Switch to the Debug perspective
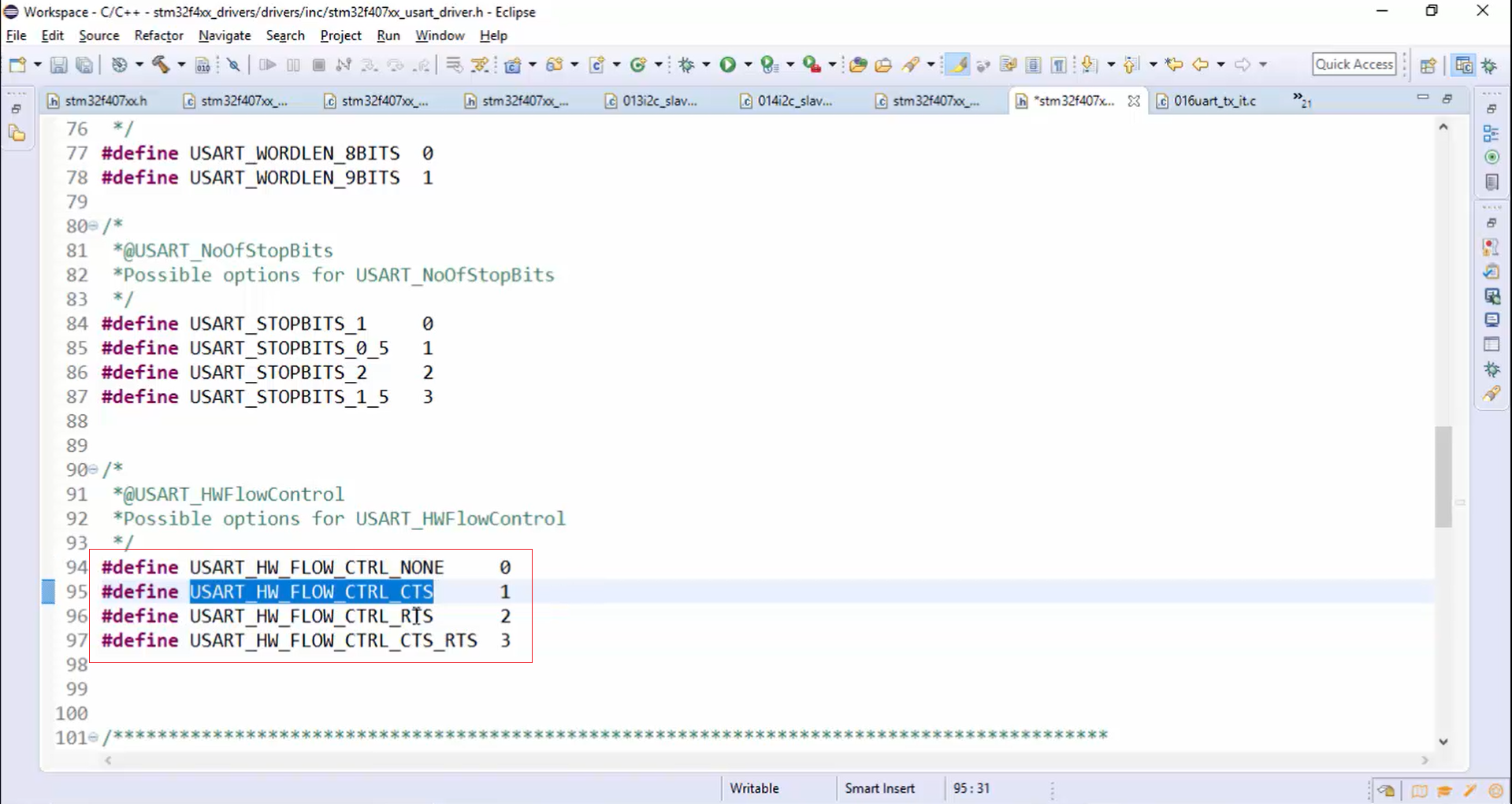This screenshot has width=1512, height=804. [1490, 65]
